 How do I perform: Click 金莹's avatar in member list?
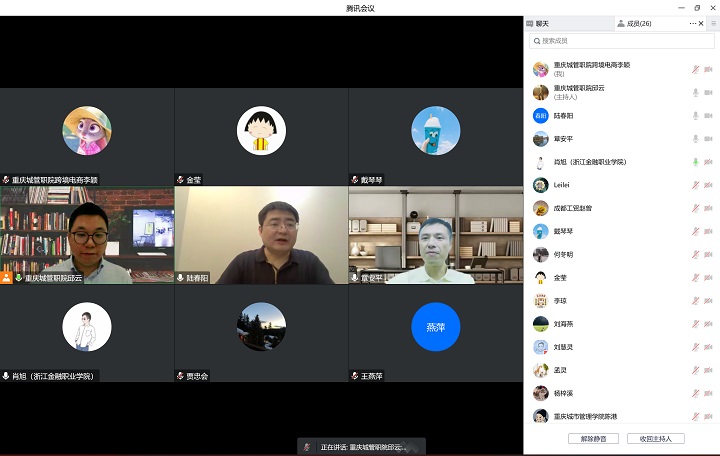click(x=540, y=277)
